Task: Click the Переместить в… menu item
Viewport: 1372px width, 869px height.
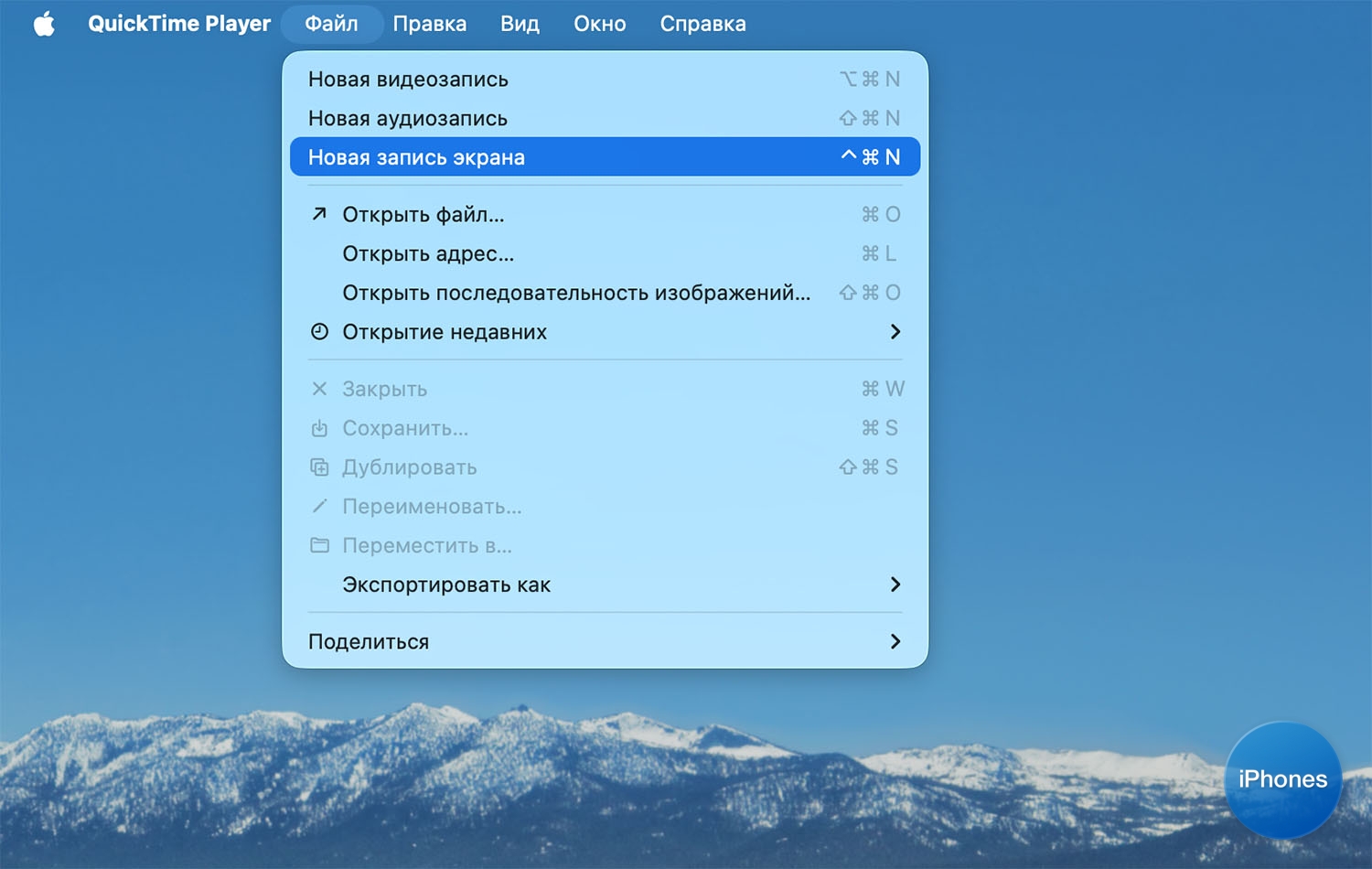Action: (605, 545)
